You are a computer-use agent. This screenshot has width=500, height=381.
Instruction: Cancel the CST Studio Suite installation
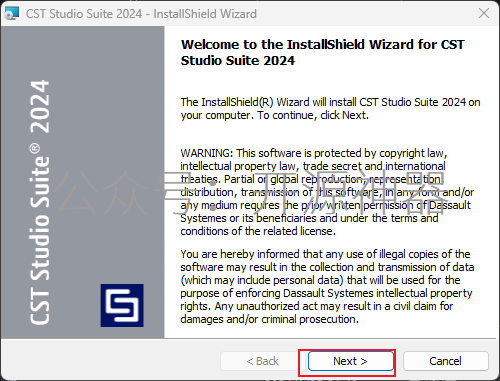click(x=446, y=361)
